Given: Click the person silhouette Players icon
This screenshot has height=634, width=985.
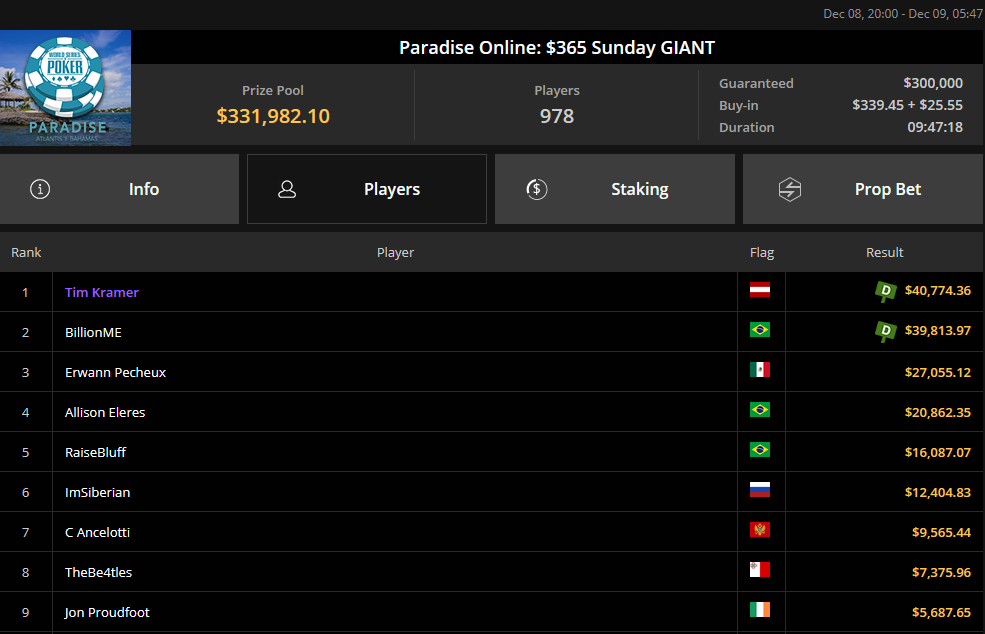Looking at the screenshot, I should pyautogui.click(x=287, y=189).
